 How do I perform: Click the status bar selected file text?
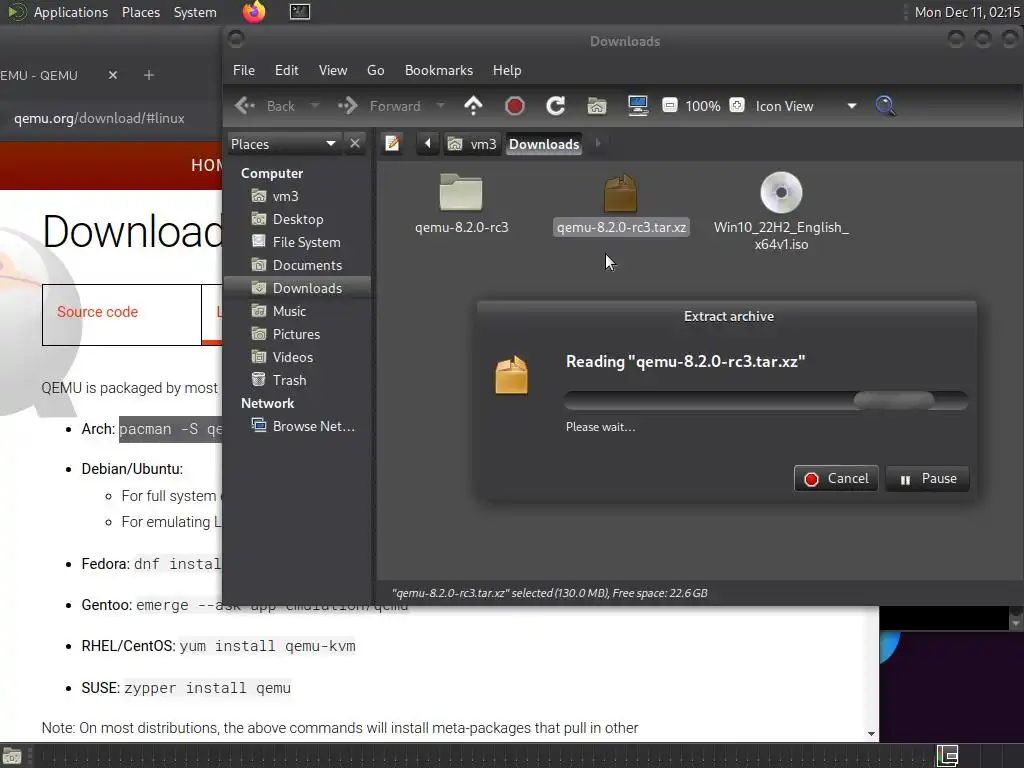pos(549,593)
